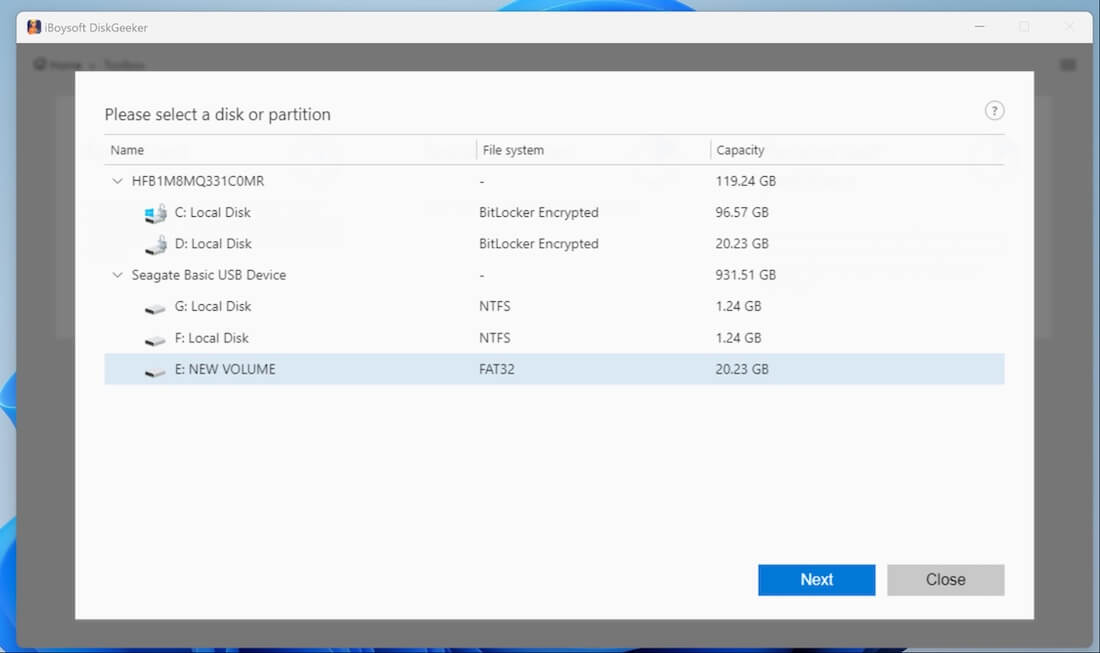Click 1.24 GB in the G: Local Disk row
Viewport: 1100px width, 653px height.
point(738,307)
